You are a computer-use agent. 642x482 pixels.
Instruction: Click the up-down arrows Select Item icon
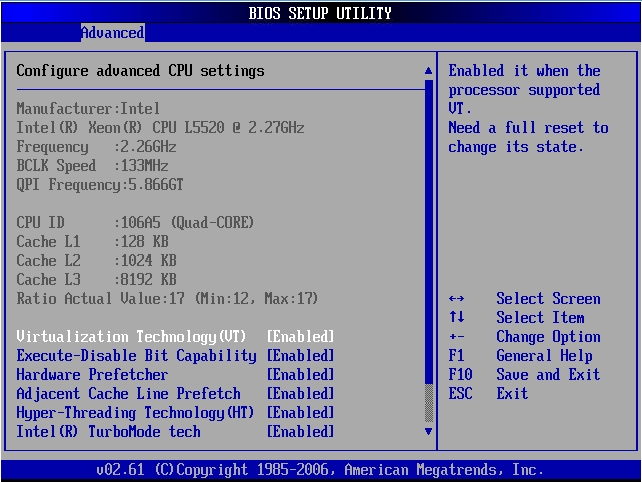pyautogui.click(x=457, y=317)
